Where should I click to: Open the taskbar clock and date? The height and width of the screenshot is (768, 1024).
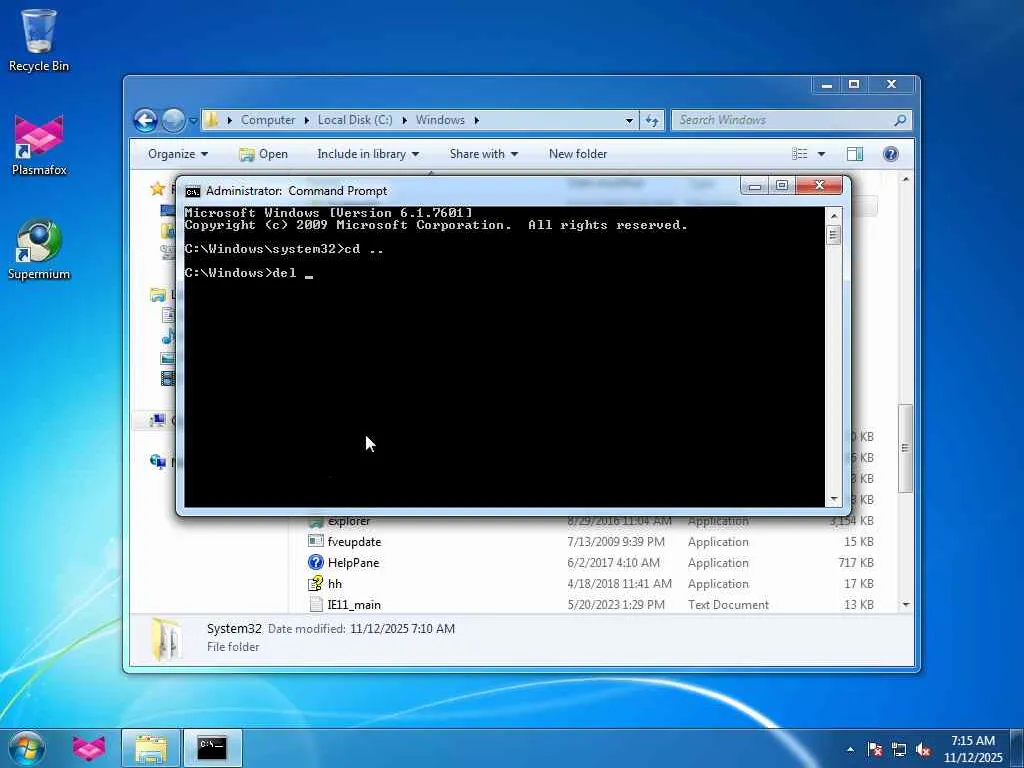coord(973,749)
